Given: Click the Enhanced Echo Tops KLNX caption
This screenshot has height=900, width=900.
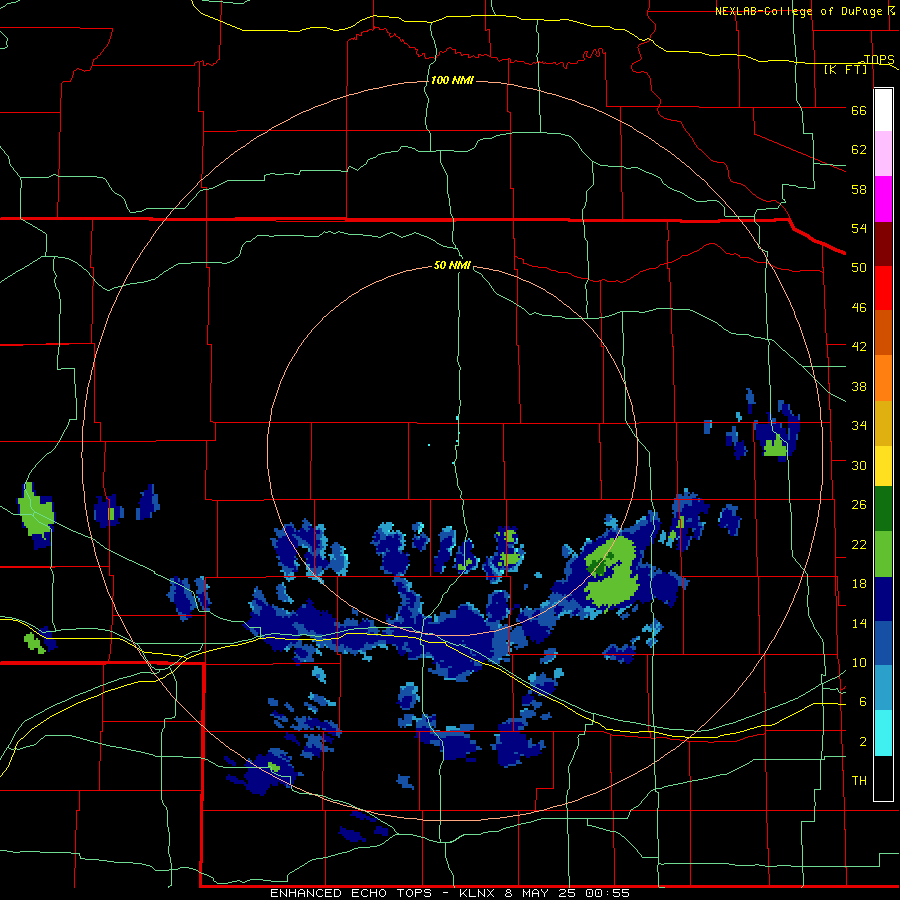Looking at the screenshot, I should (x=450, y=893).
